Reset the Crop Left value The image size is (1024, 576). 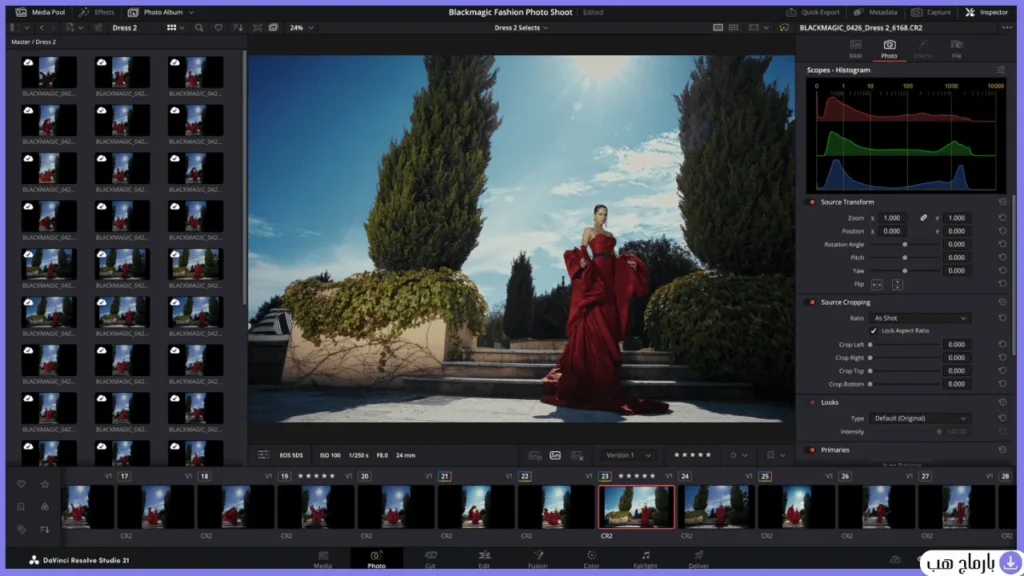click(x=1002, y=344)
